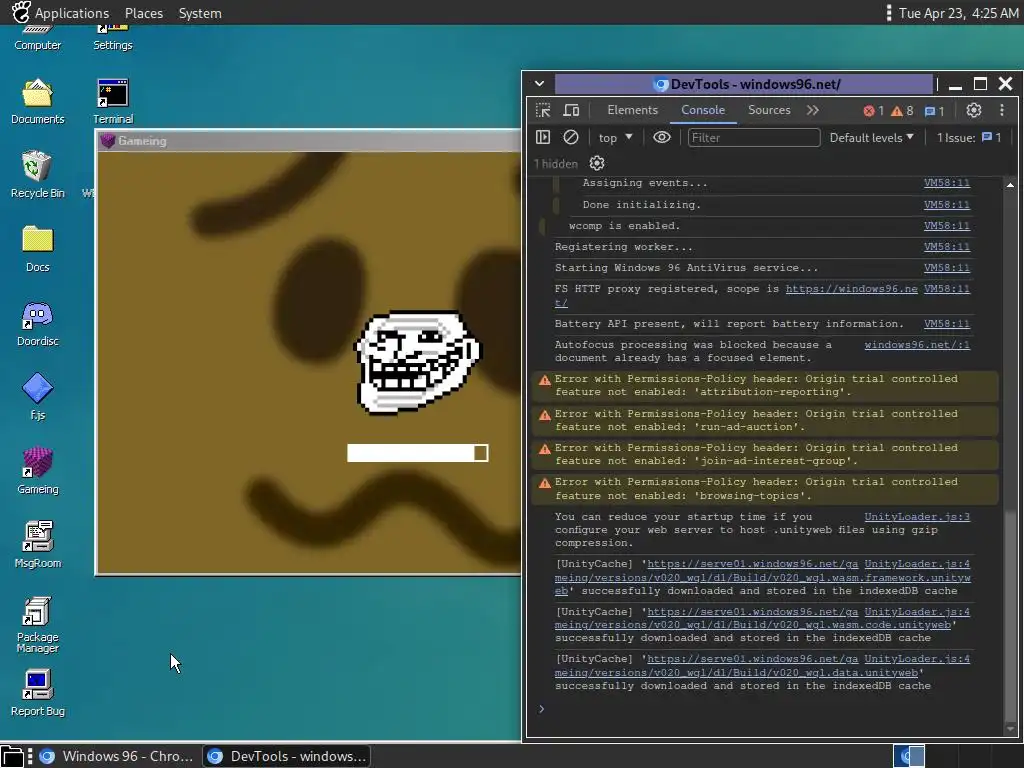Click the Gameing window title bar

click(309, 141)
